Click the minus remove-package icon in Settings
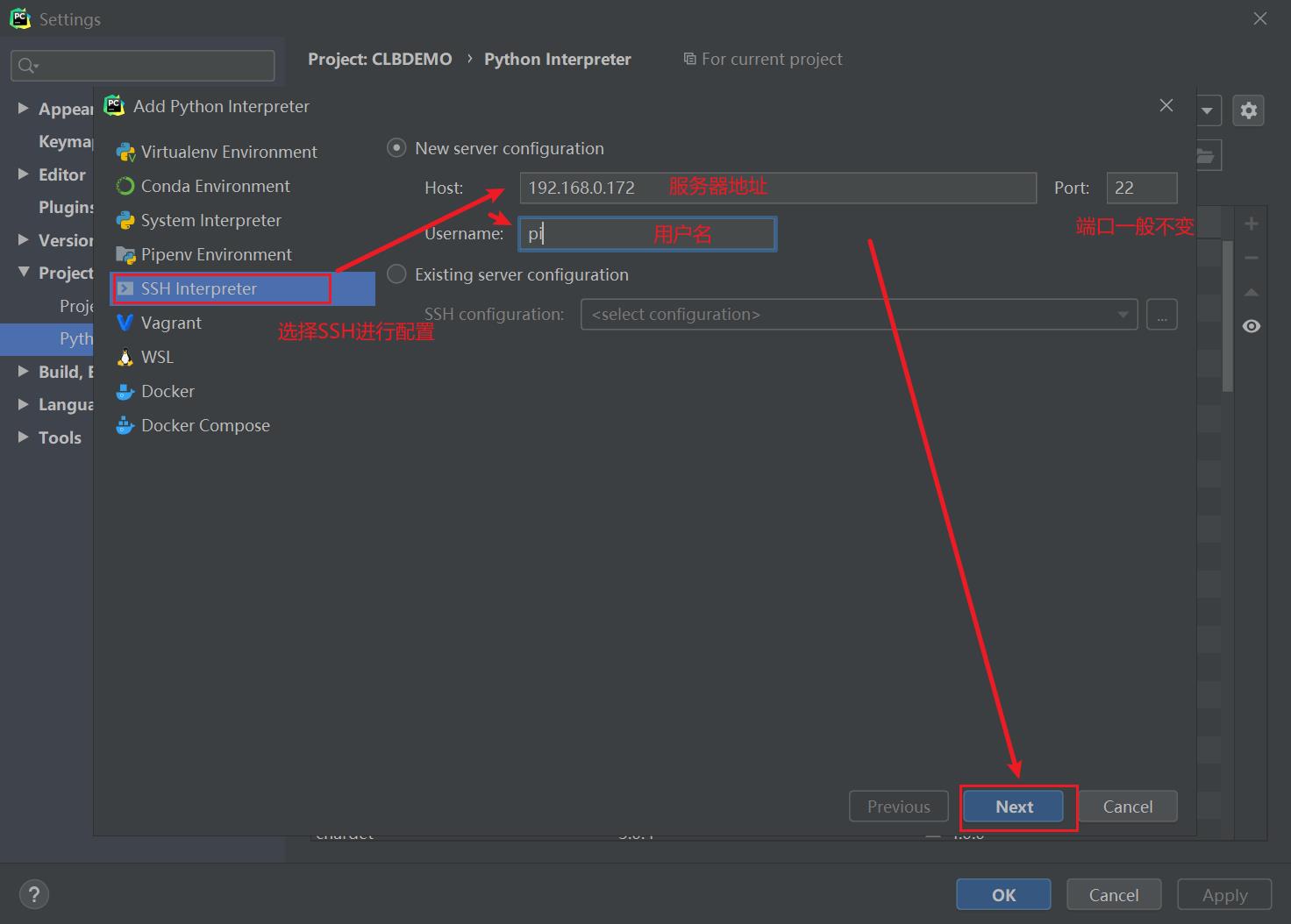The image size is (1291, 924). point(1252,258)
